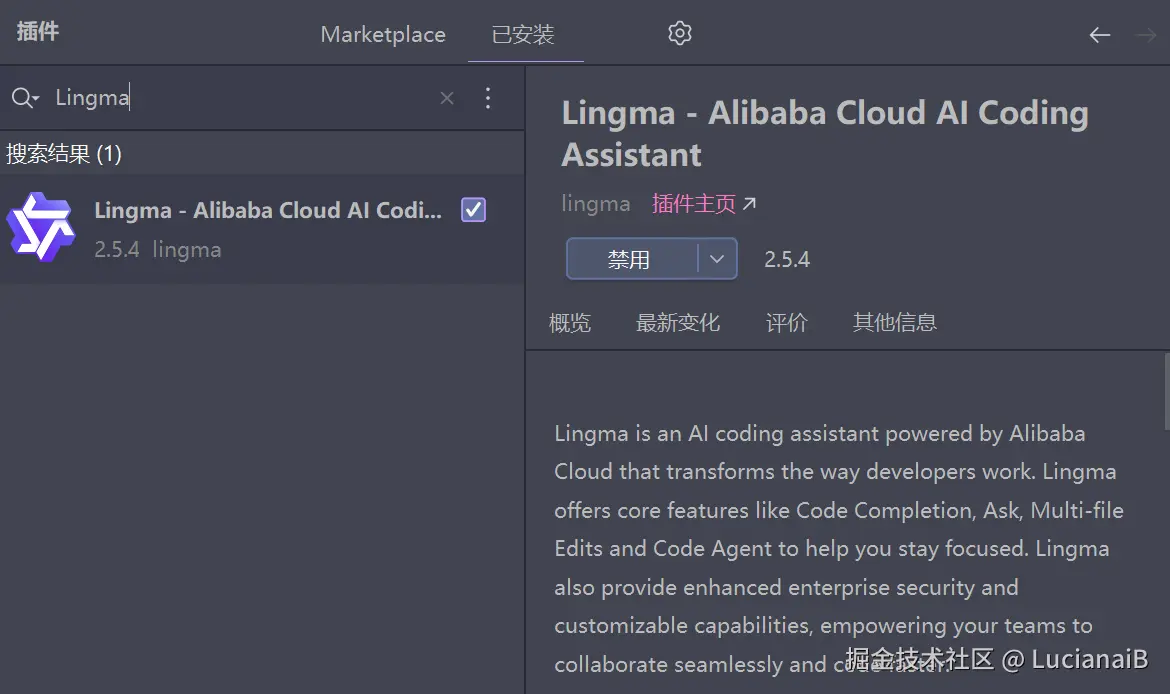The width and height of the screenshot is (1170, 694).
Task: Expand the 禁用 button dropdown arrow
Action: click(x=717, y=259)
